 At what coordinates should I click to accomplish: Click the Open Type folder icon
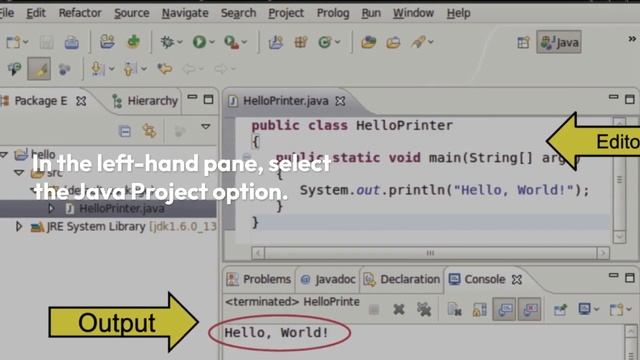[x=368, y=42]
